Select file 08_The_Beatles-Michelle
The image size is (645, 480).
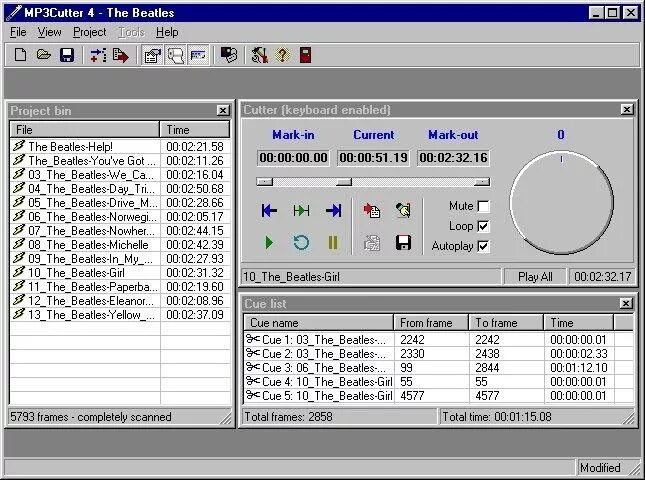119,245
